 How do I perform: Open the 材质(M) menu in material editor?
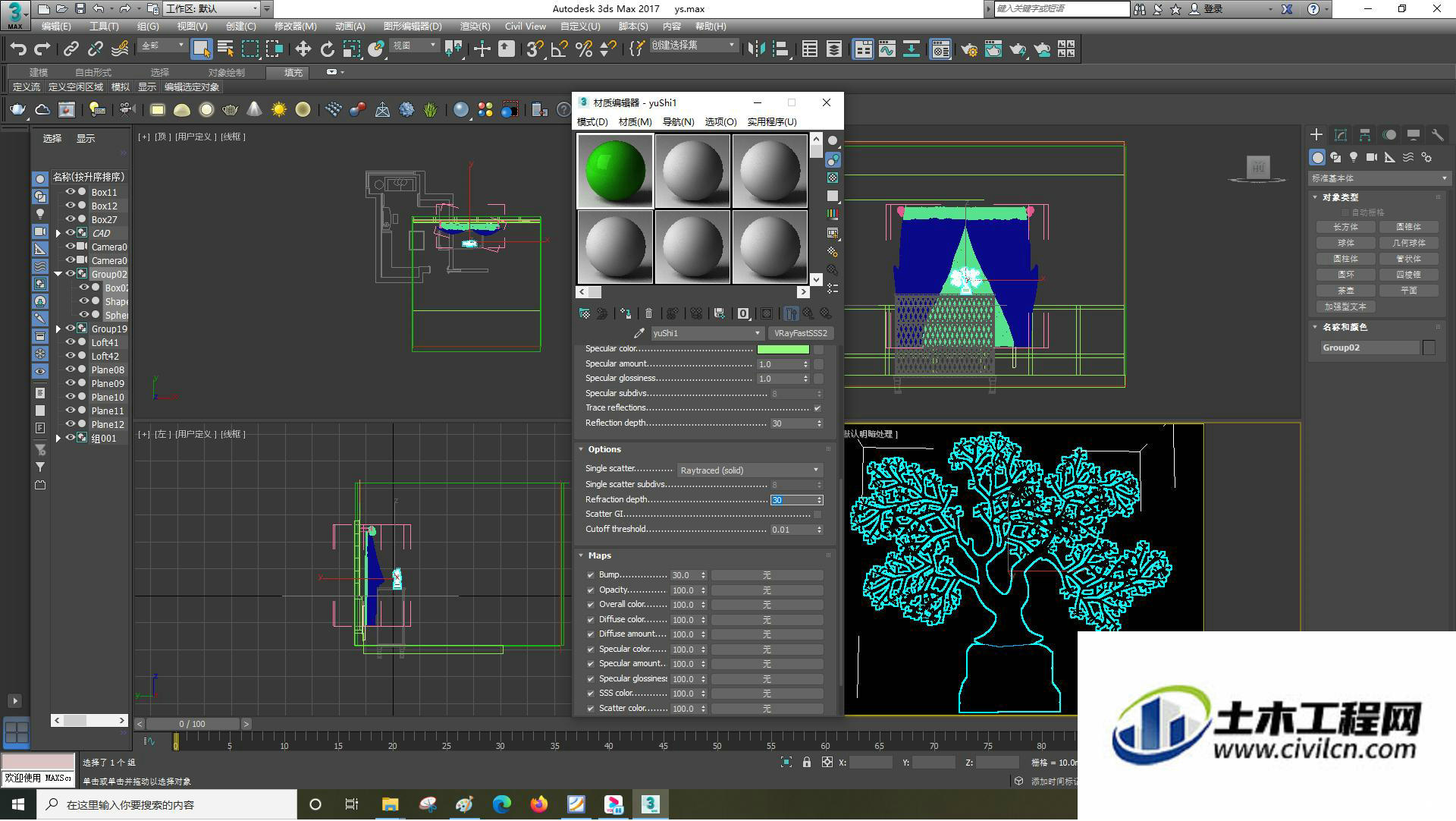click(635, 122)
